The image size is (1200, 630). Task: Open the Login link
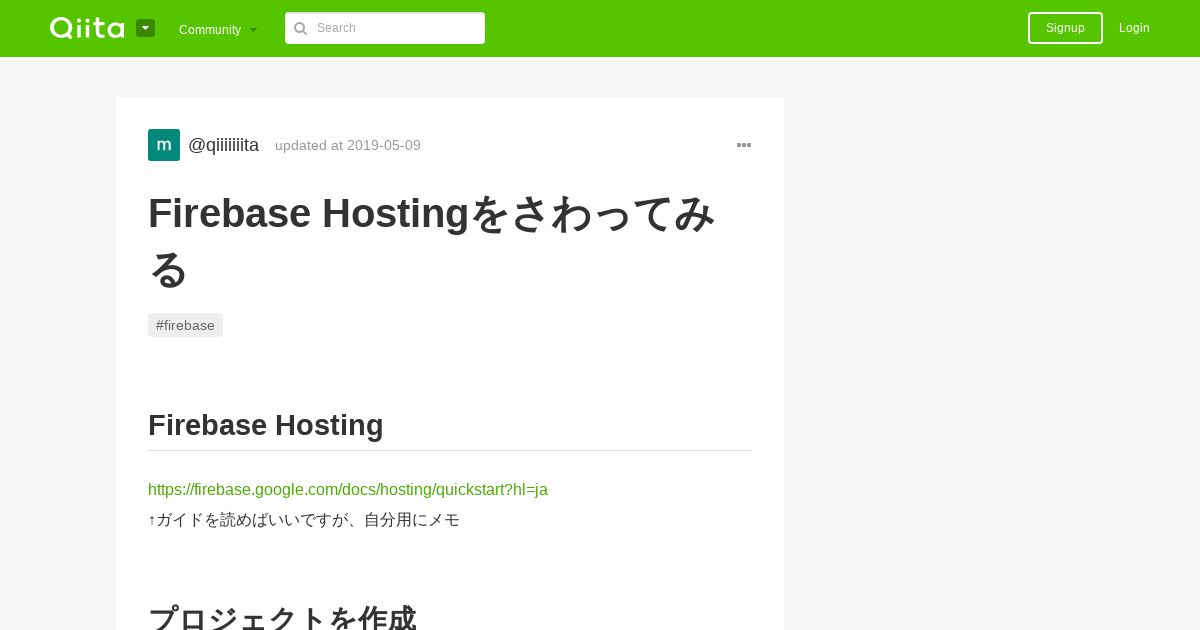[x=1134, y=28]
